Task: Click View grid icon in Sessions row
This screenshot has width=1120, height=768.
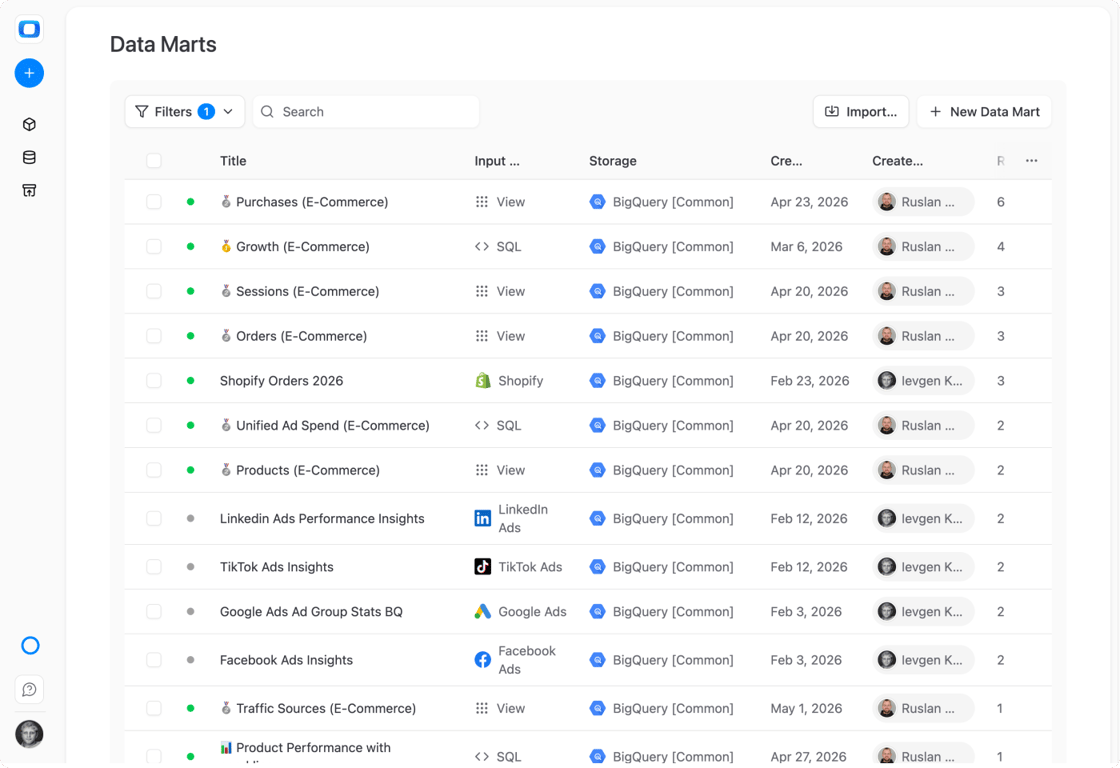Action: (x=482, y=291)
